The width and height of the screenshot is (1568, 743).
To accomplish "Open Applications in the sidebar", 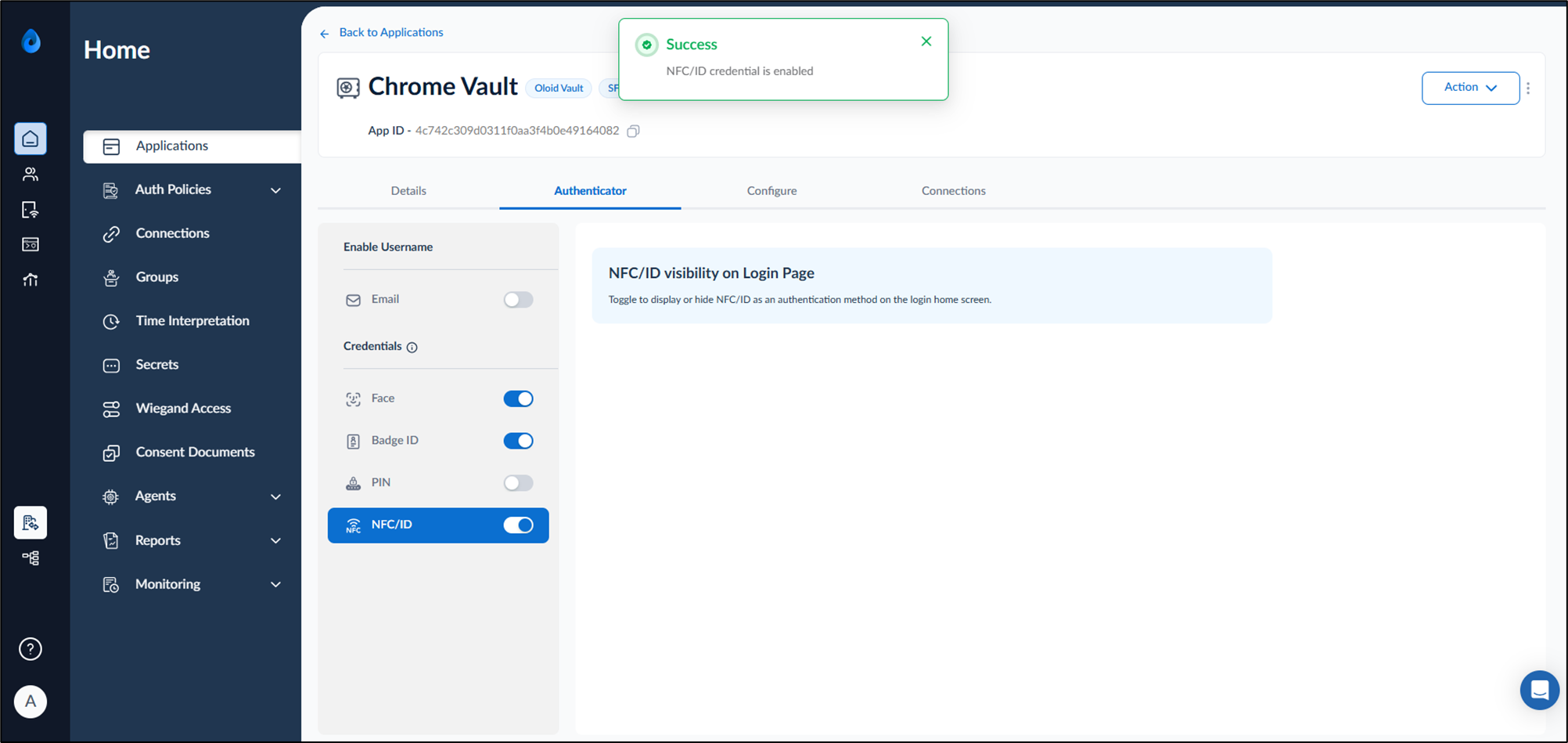I will pos(192,146).
